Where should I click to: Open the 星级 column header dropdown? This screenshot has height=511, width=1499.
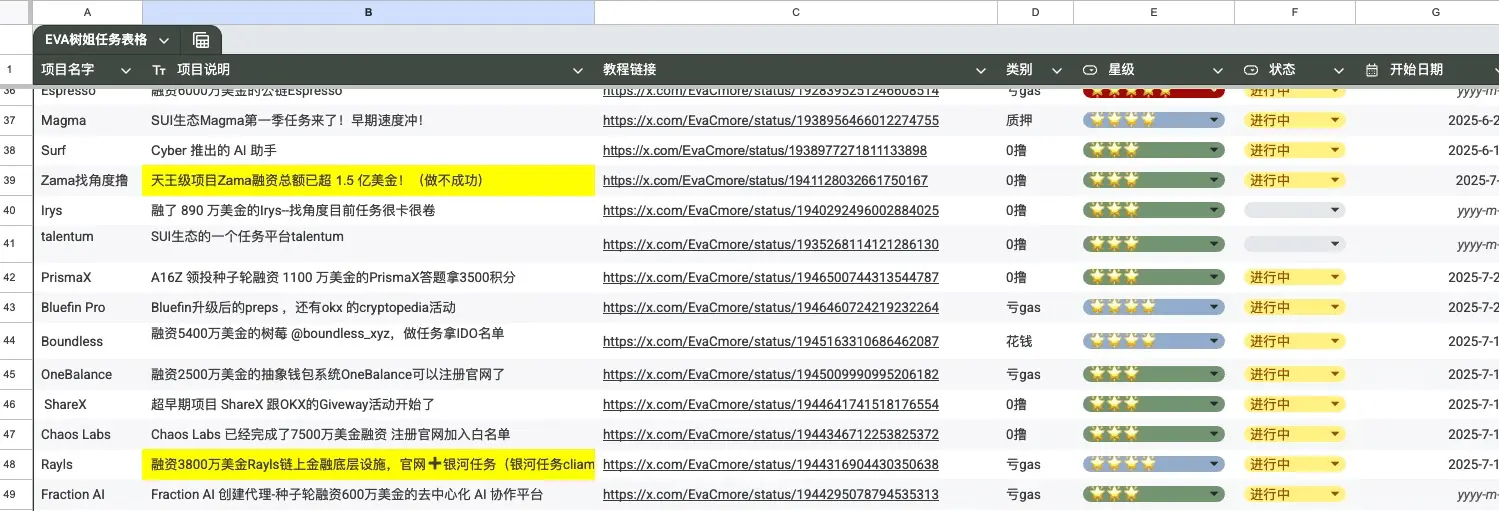point(1217,70)
